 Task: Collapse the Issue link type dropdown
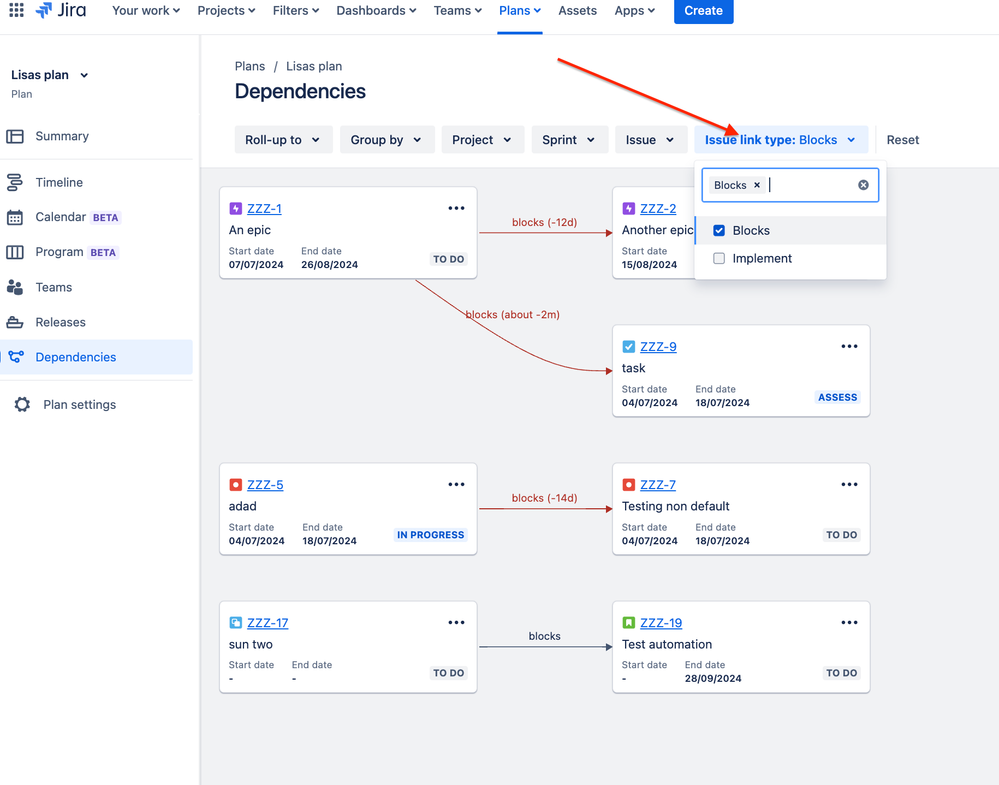[781, 140]
